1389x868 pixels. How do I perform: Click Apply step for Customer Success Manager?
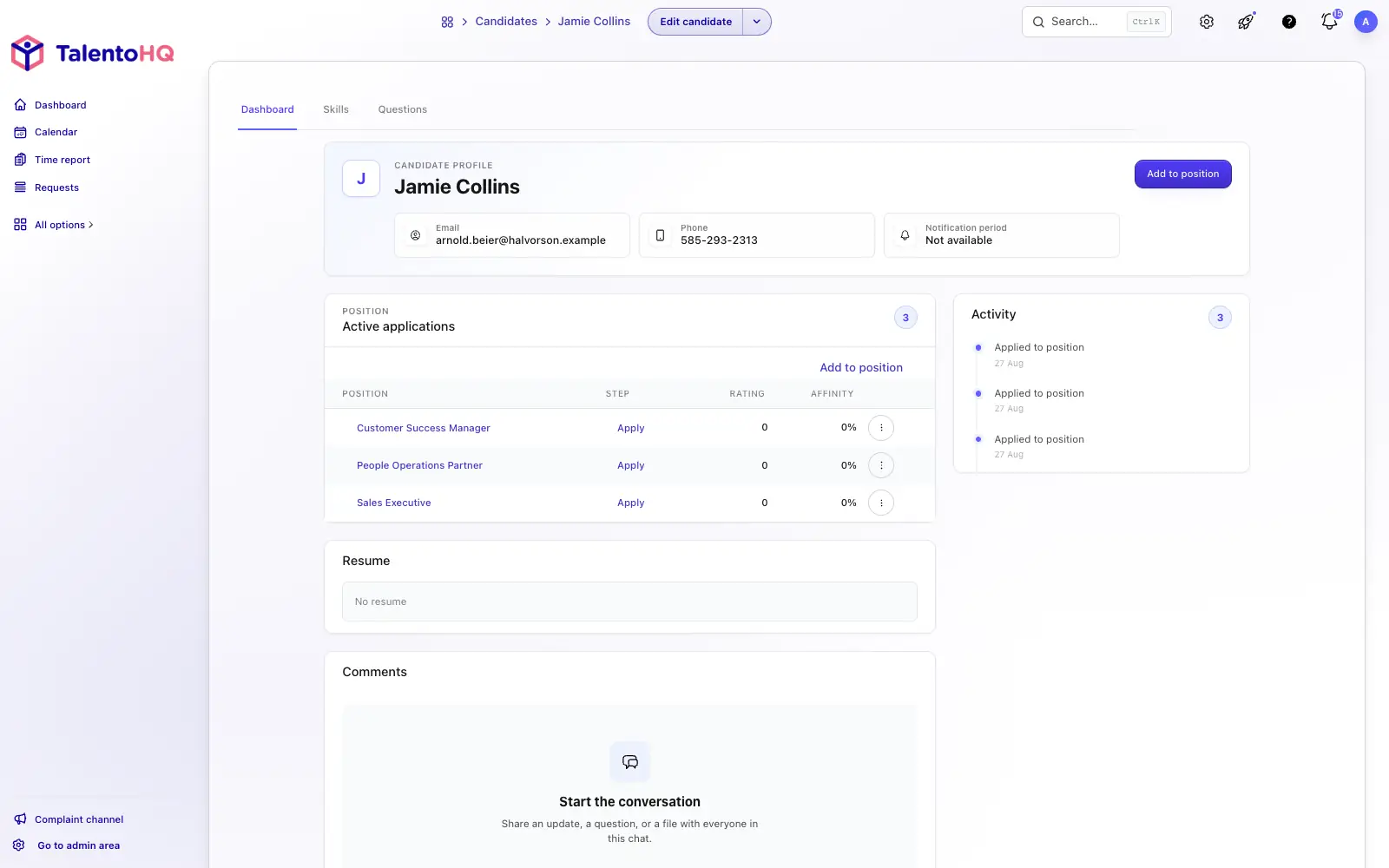pyautogui.click(x=631, y=428)
